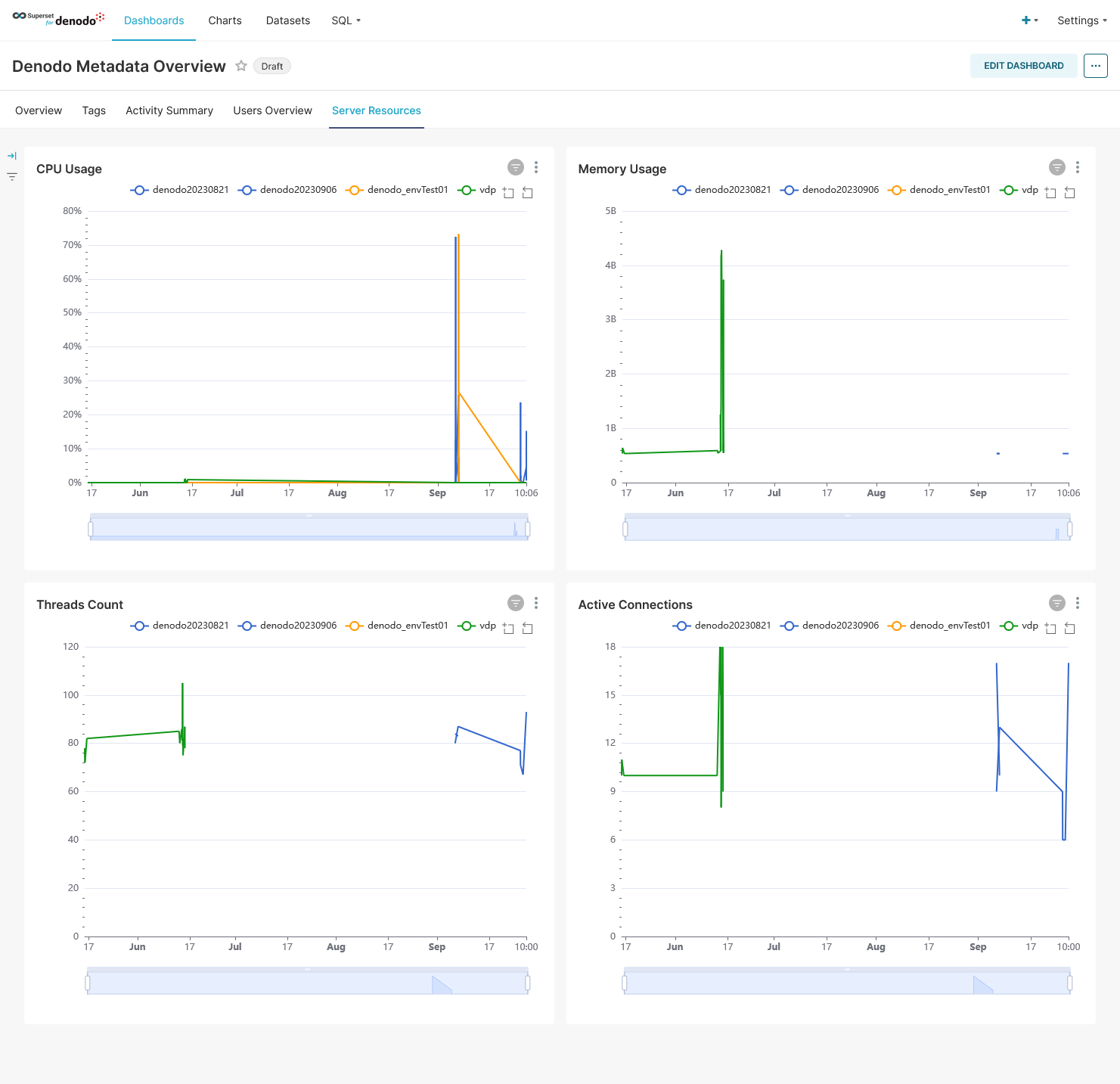This screenshot has height=1084, width=1120.
Task: Expand the filter bar with the arrow icon
Action: coord(12,156)
